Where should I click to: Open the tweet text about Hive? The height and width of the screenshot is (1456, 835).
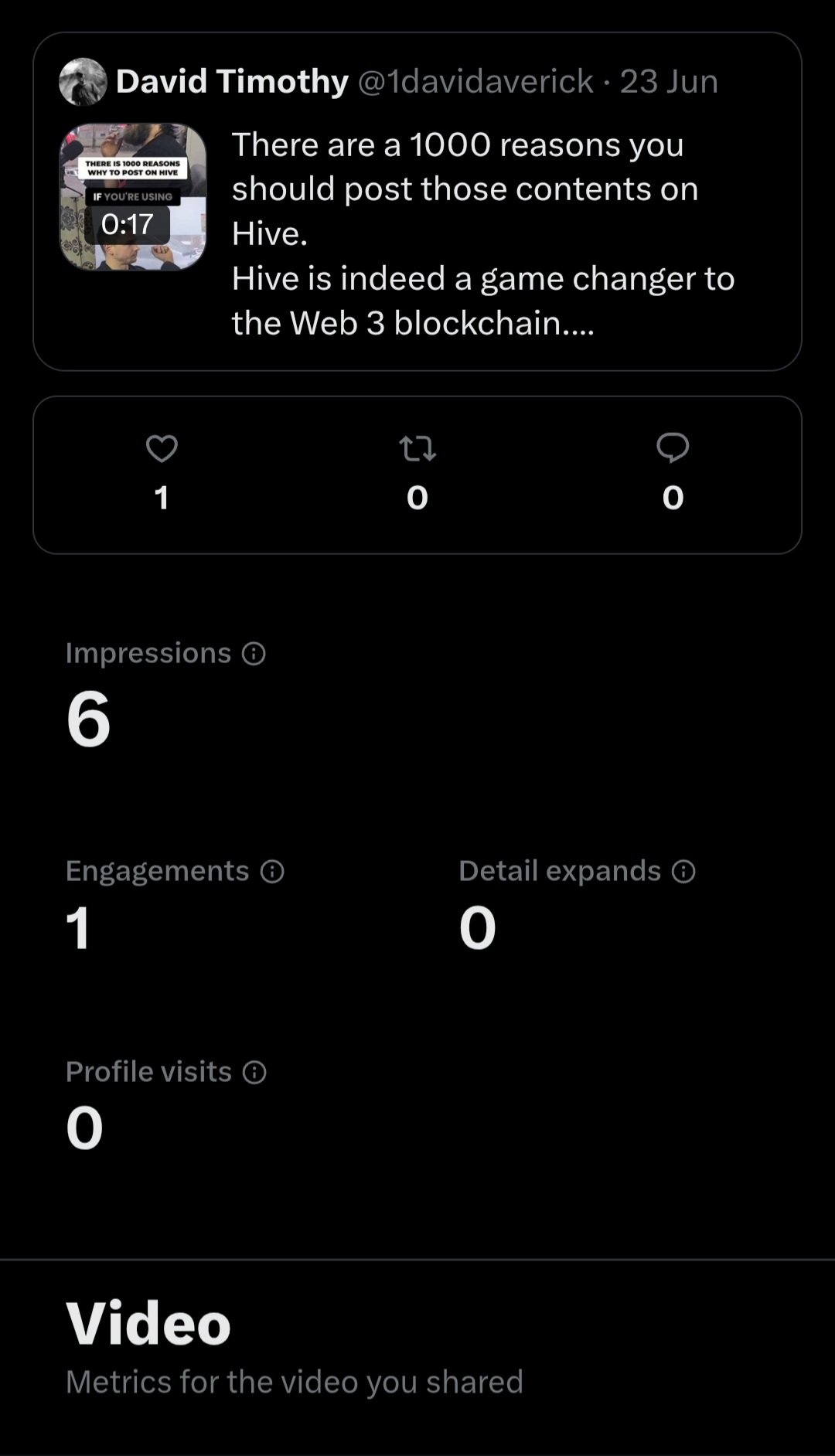(x=483, y=233)
